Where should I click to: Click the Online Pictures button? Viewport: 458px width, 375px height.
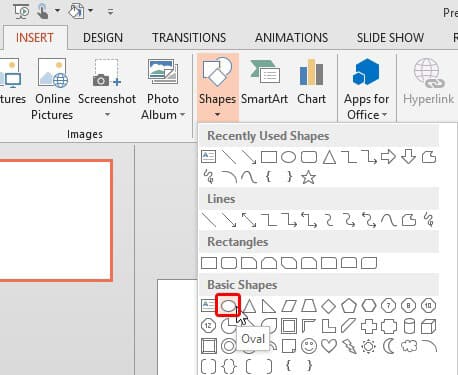coord(53,89)
